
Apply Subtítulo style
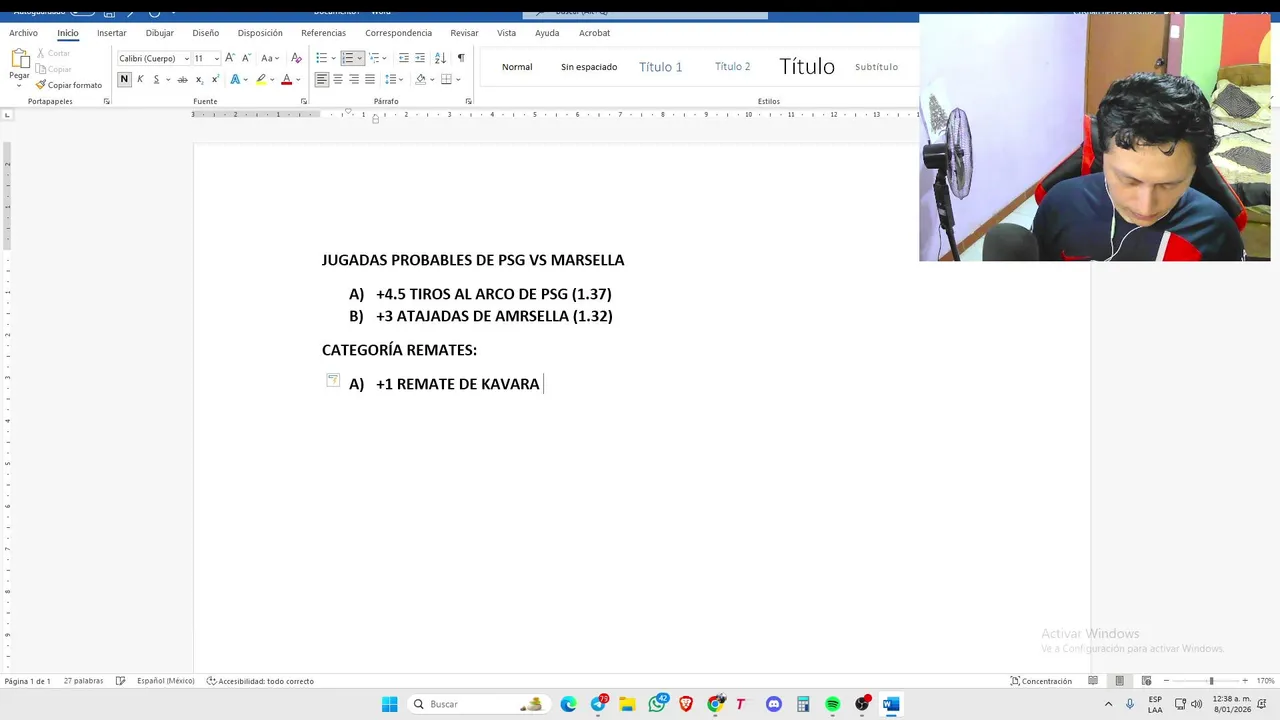pos(876,67)
